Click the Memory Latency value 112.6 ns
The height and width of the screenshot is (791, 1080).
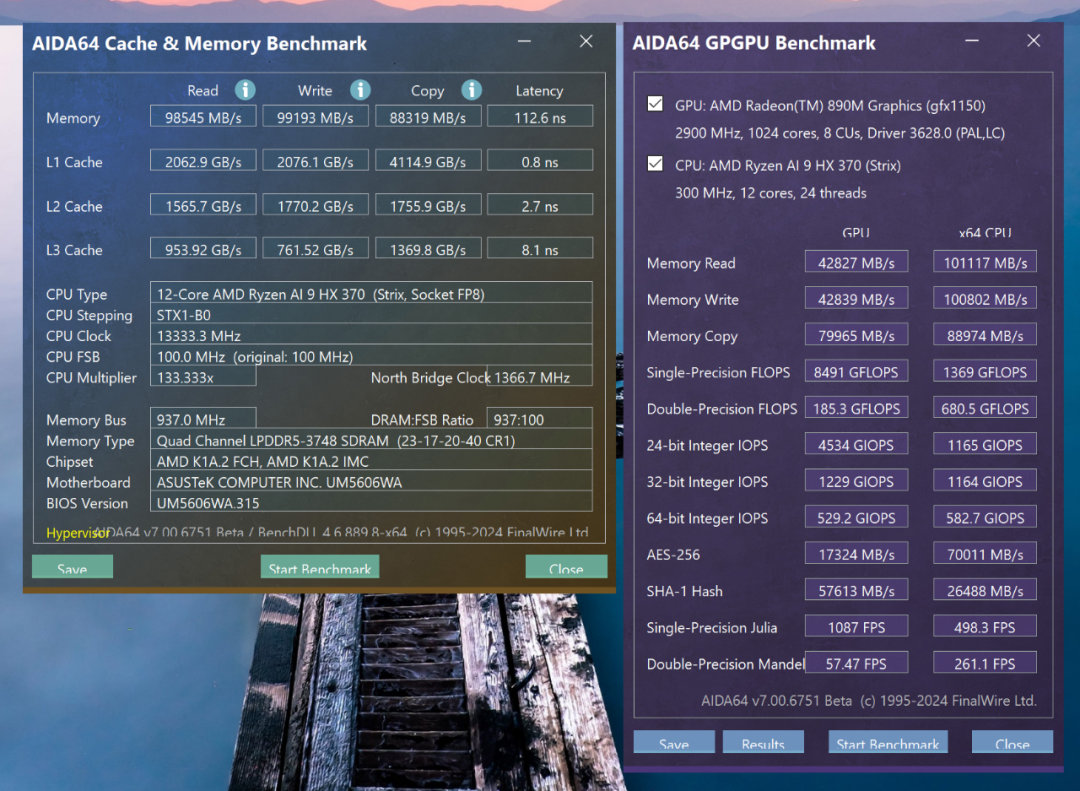point(540,117)
